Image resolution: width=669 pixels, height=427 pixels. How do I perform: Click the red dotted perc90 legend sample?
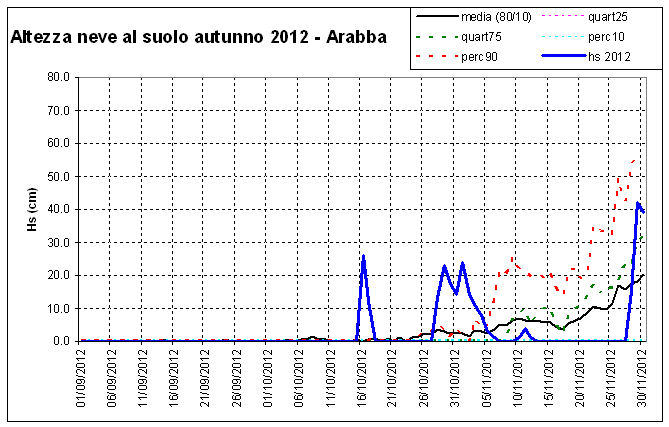pos(435,57)
